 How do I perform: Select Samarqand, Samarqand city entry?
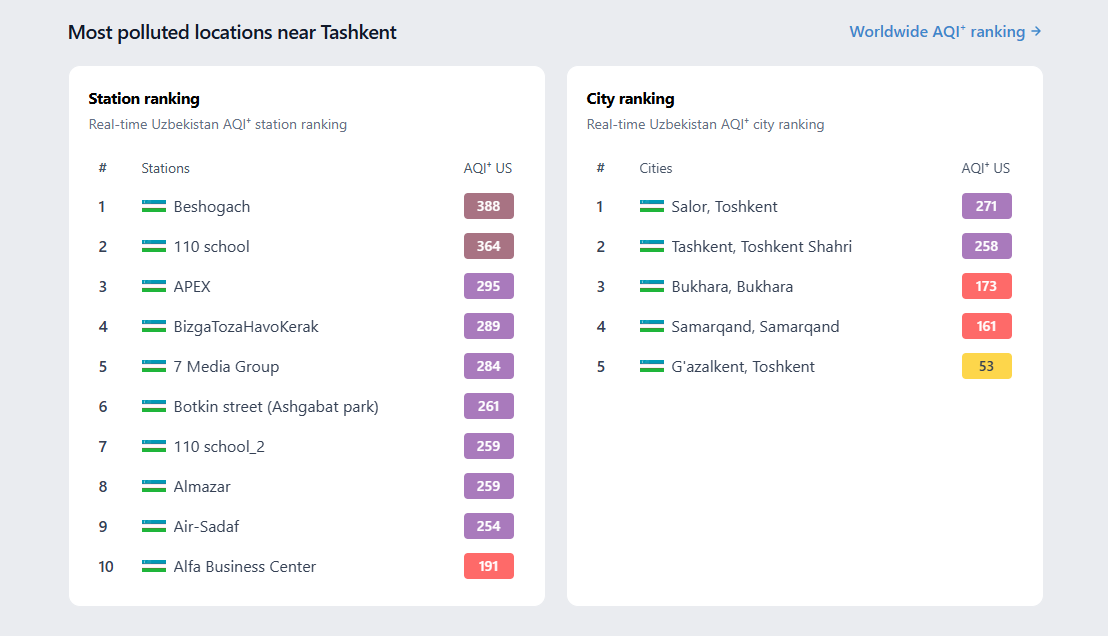tap(755, 326)
